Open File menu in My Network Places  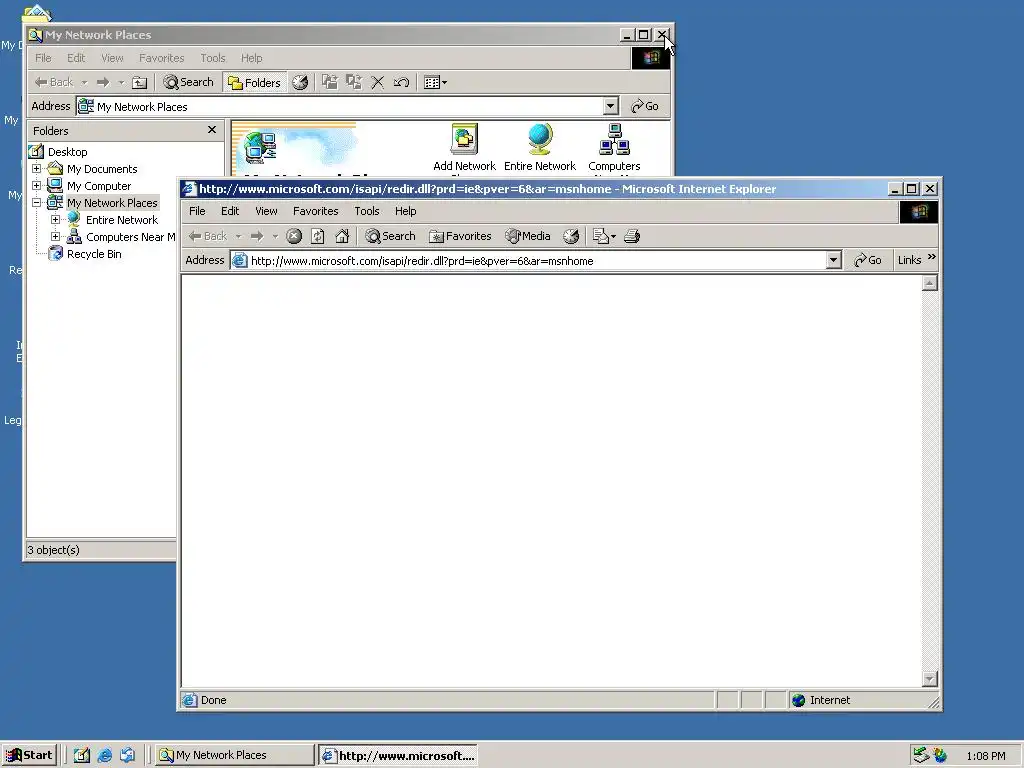(43, 58)
